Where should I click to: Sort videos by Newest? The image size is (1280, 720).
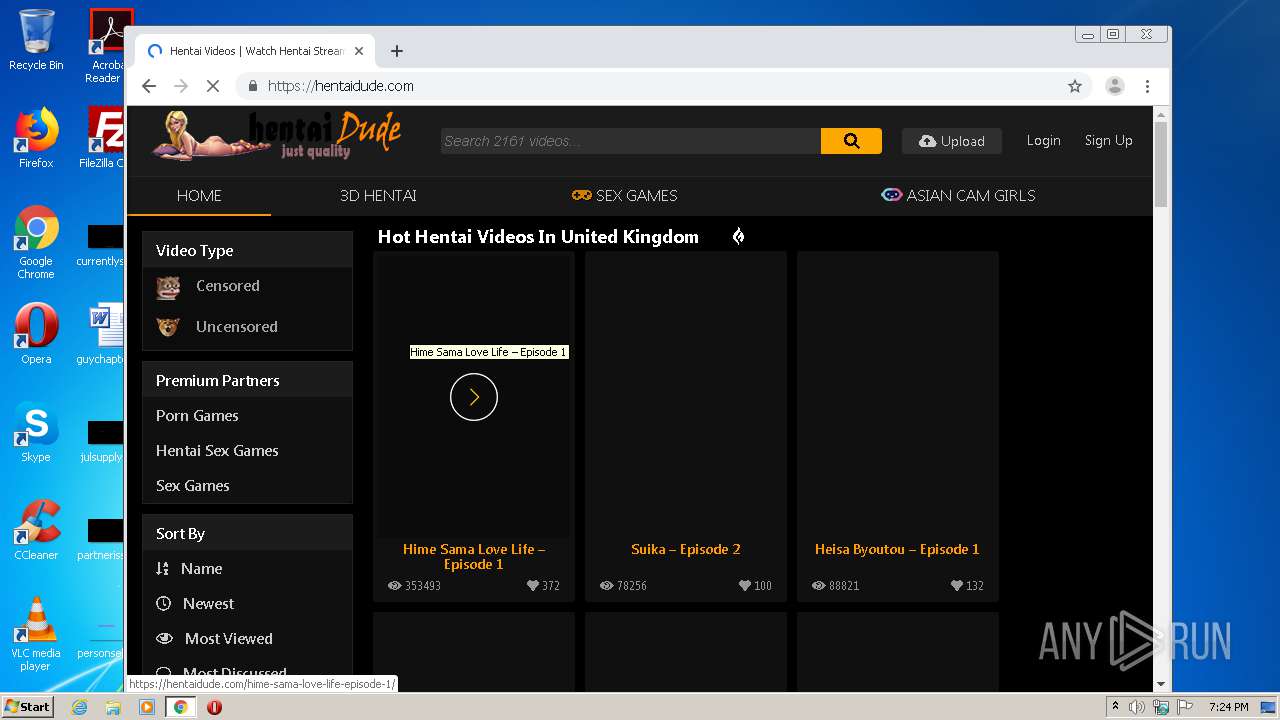click(208, 604)
